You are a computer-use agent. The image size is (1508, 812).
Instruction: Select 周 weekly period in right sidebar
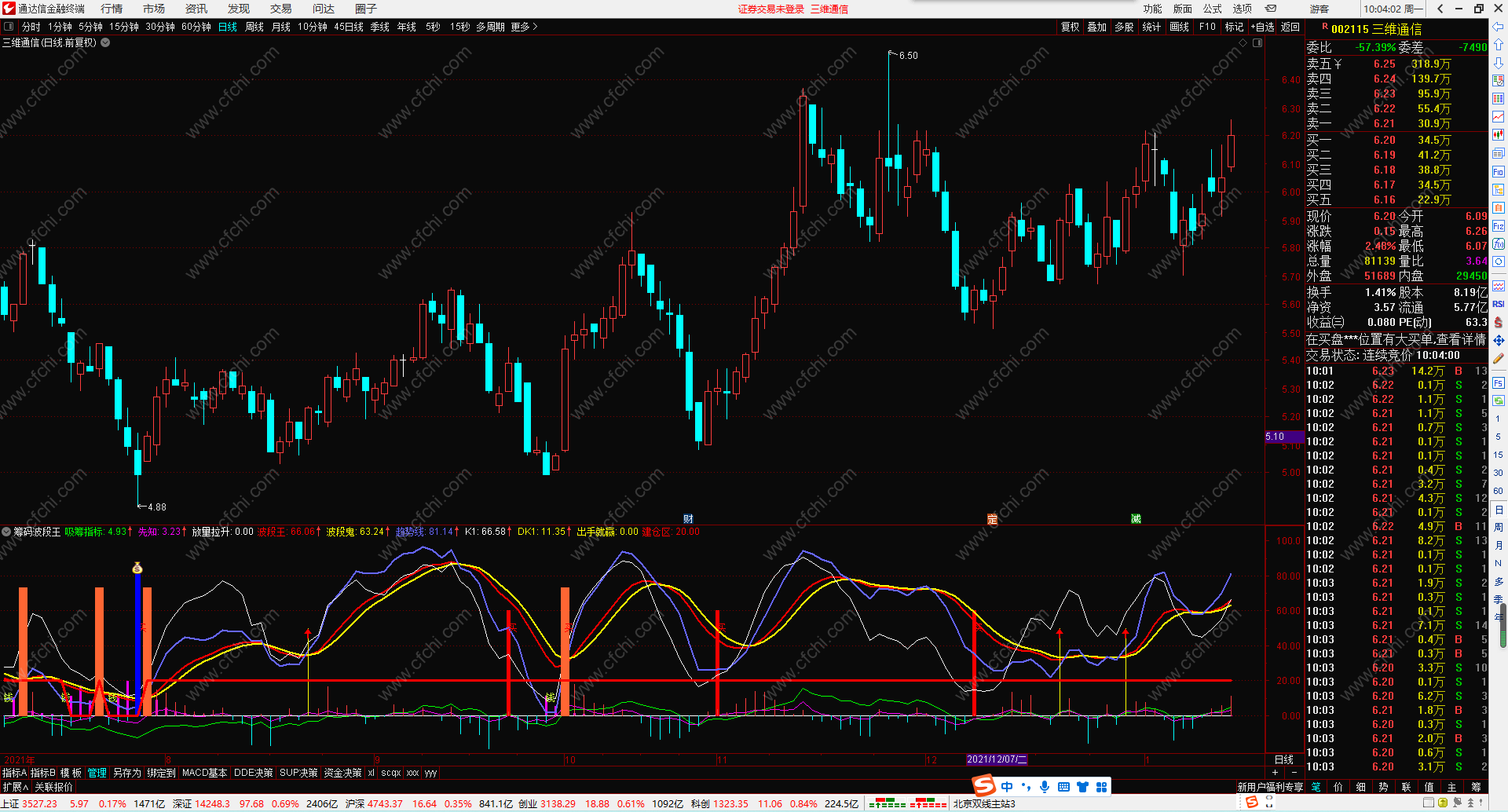[x=1498, y=527]
